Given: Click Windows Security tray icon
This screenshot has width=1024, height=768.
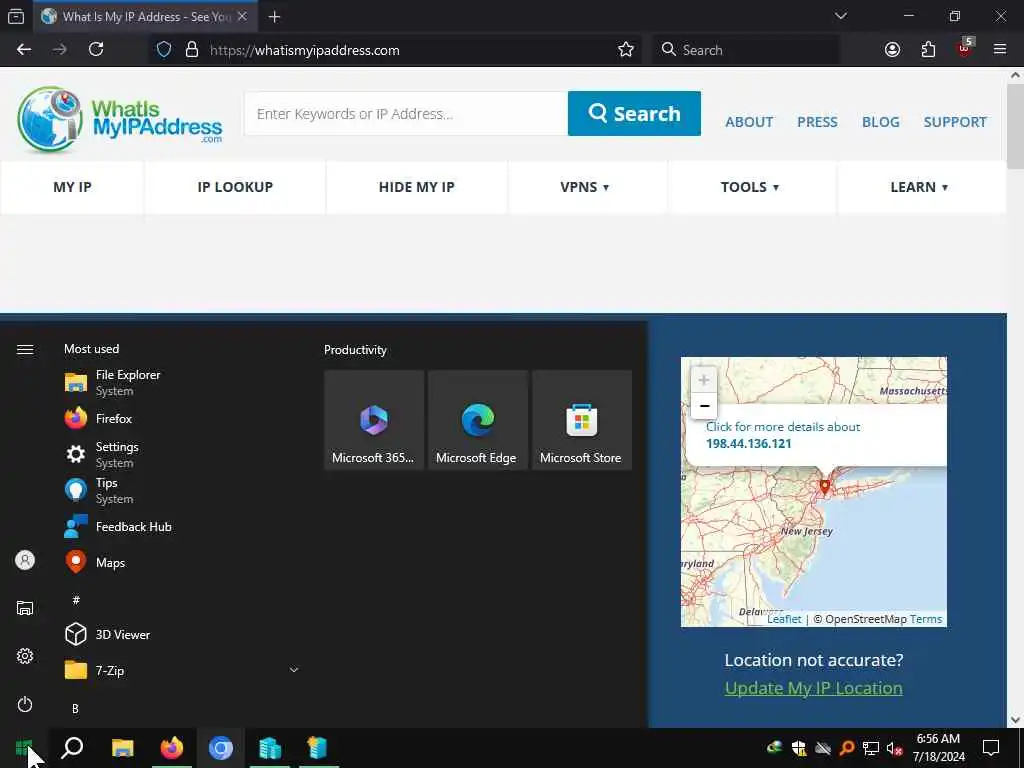Looking at the screenshot, I should click(799, 748).
